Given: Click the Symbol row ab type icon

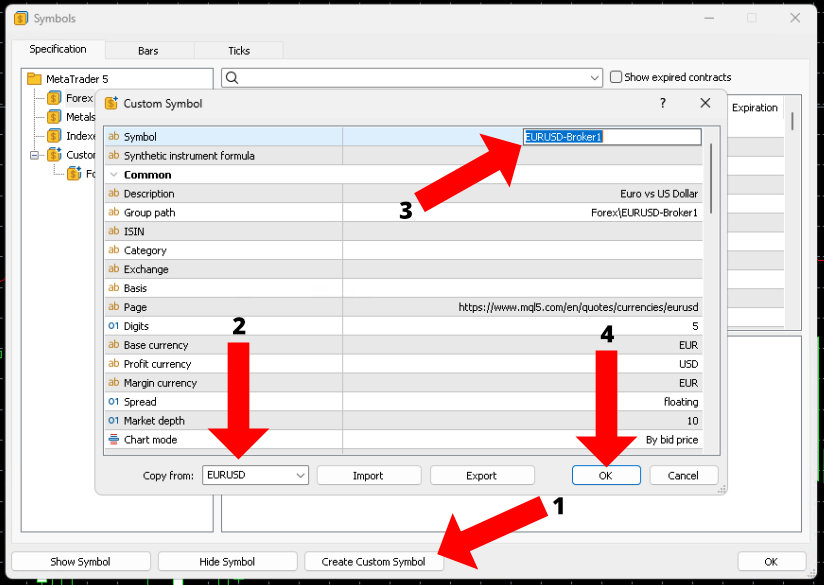Looking at the screenshot, I should [114, 136].
